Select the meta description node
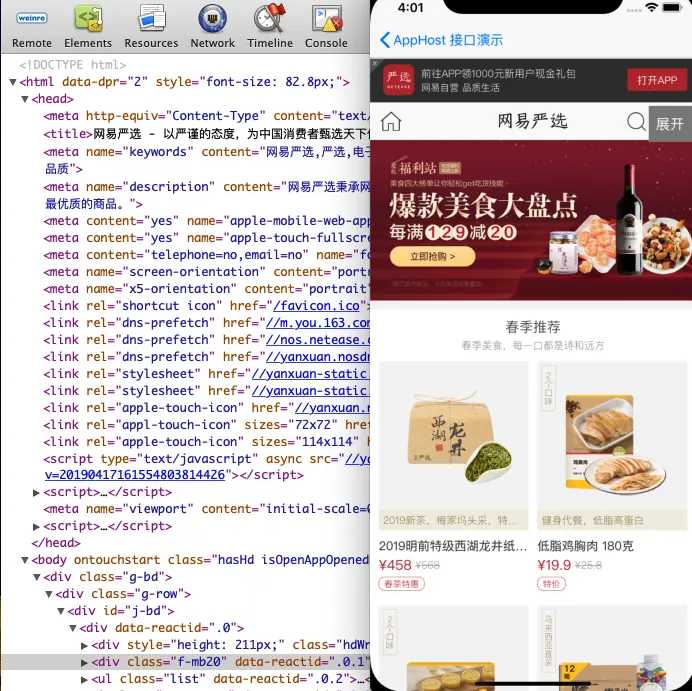Screen dimensions: 692x691 tap(207, 195)
